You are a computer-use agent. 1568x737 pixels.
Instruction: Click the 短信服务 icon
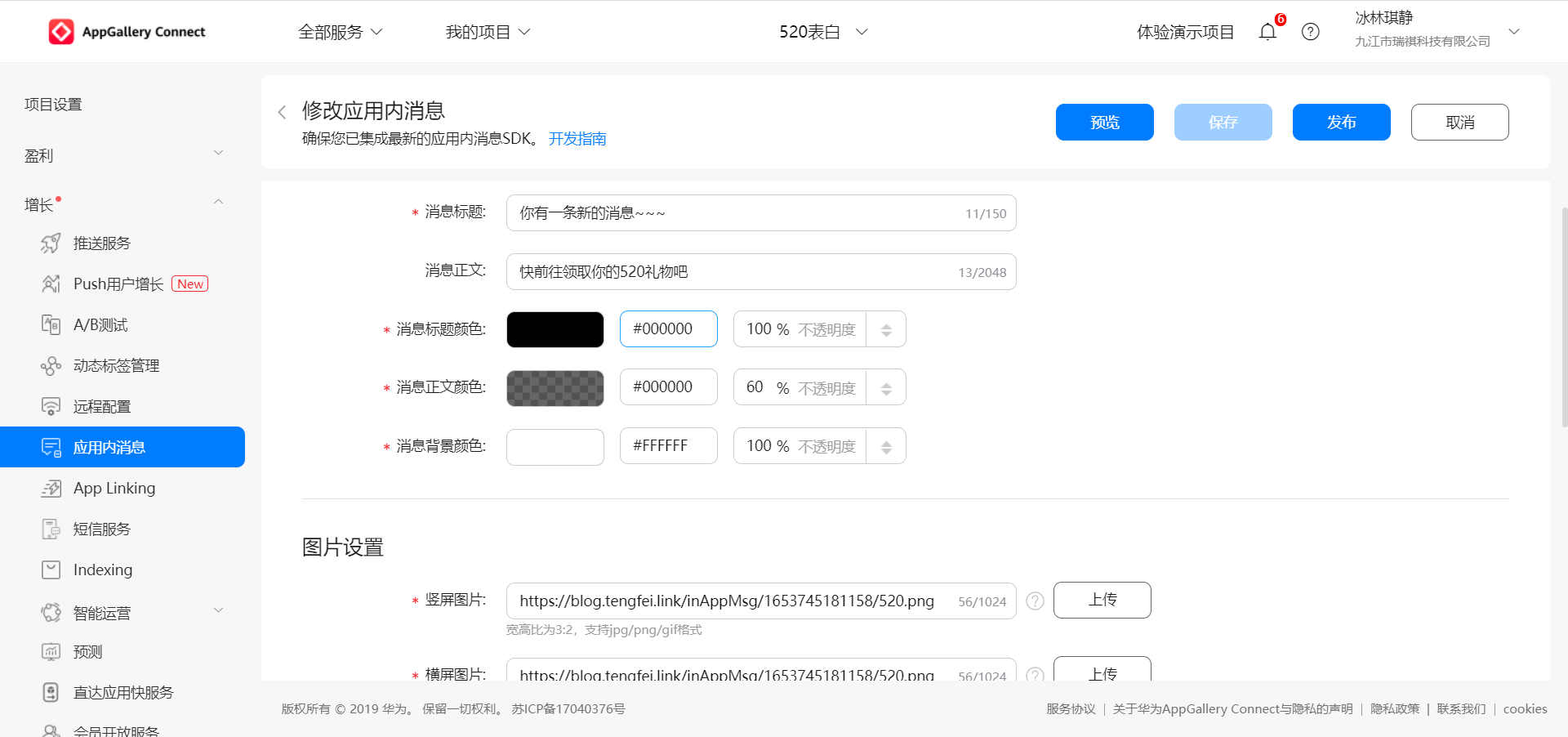pos(51,529)
